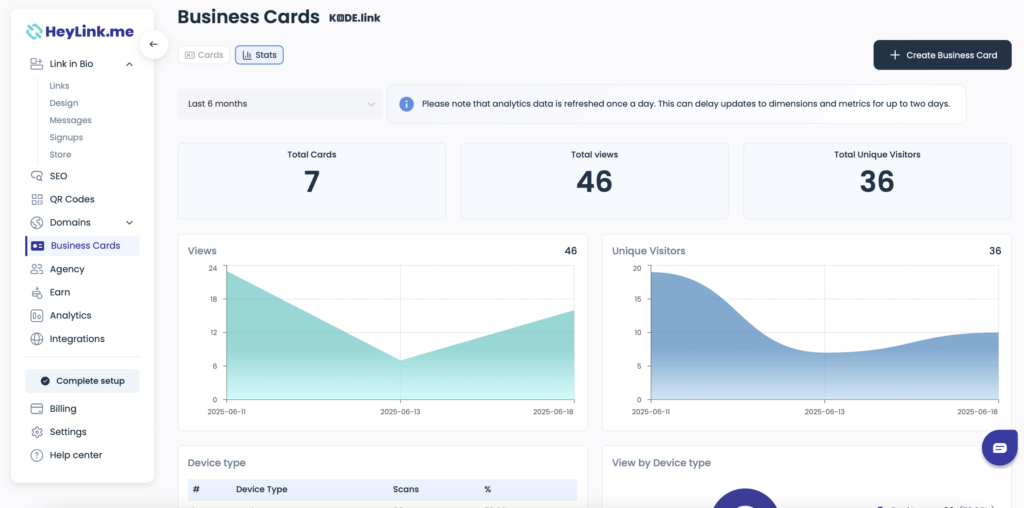1024x508 pixels.
Task: Click the Analytics chart icon
Action: 37,315
